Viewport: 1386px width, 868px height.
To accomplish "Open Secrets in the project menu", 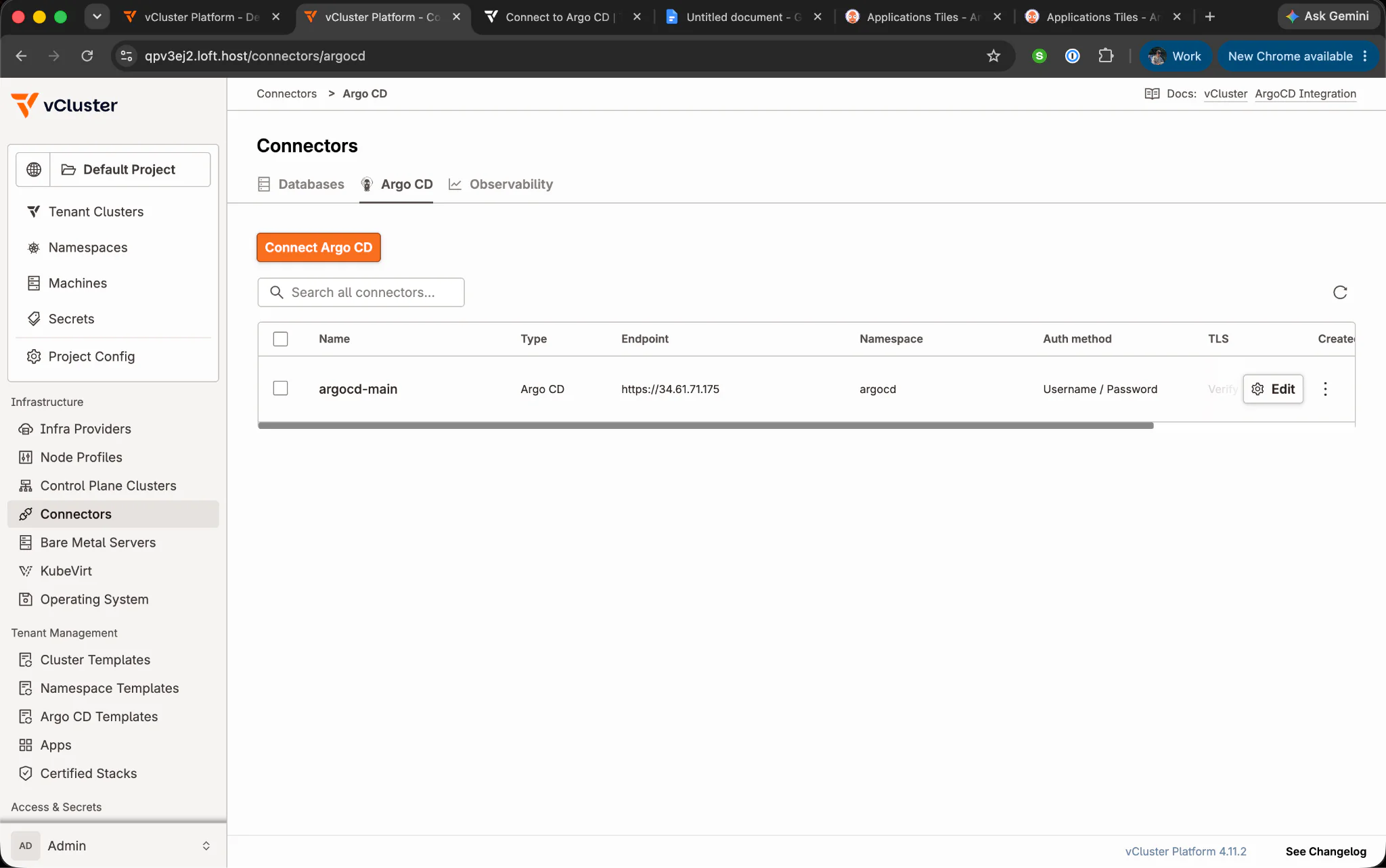I will click(x=71, y=319).
